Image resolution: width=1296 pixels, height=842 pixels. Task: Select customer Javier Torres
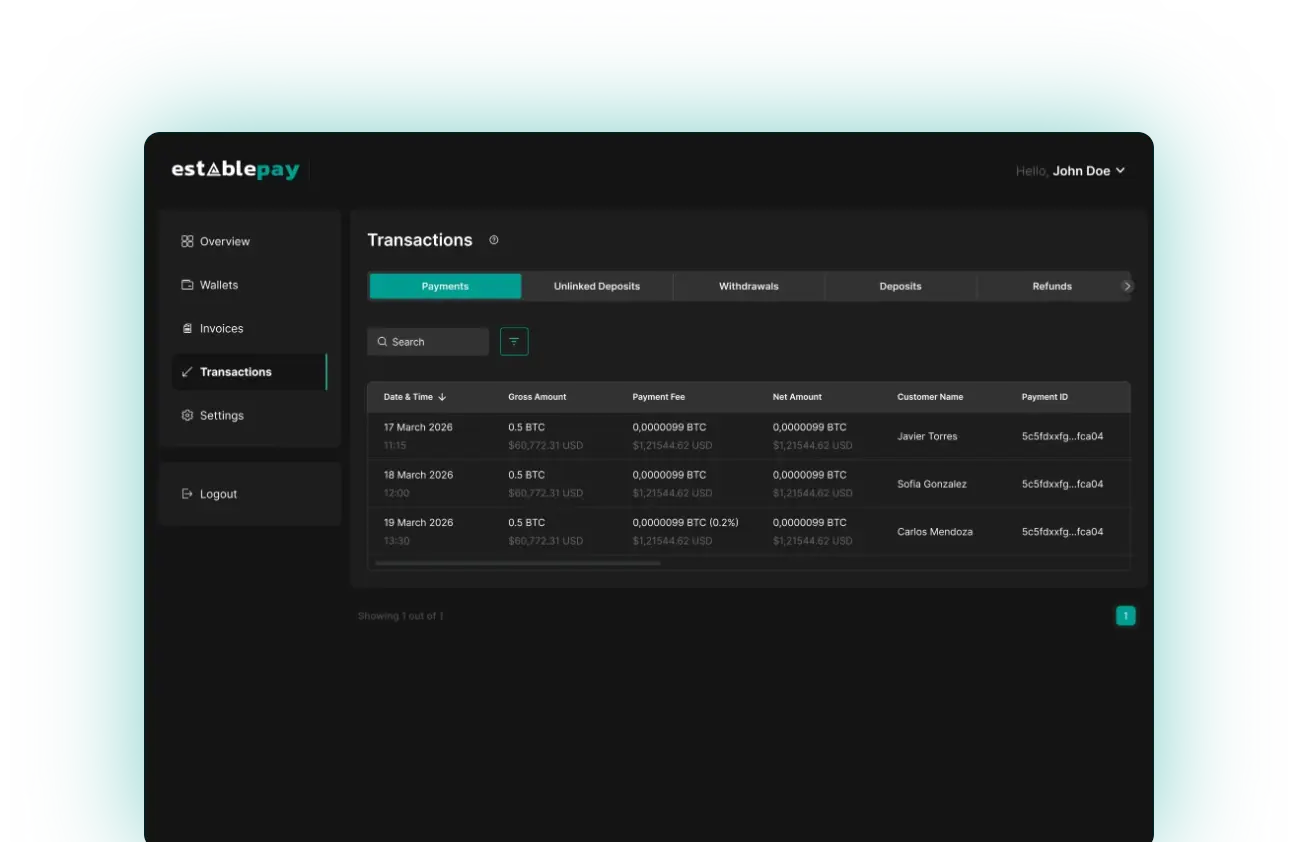(927, 436)
